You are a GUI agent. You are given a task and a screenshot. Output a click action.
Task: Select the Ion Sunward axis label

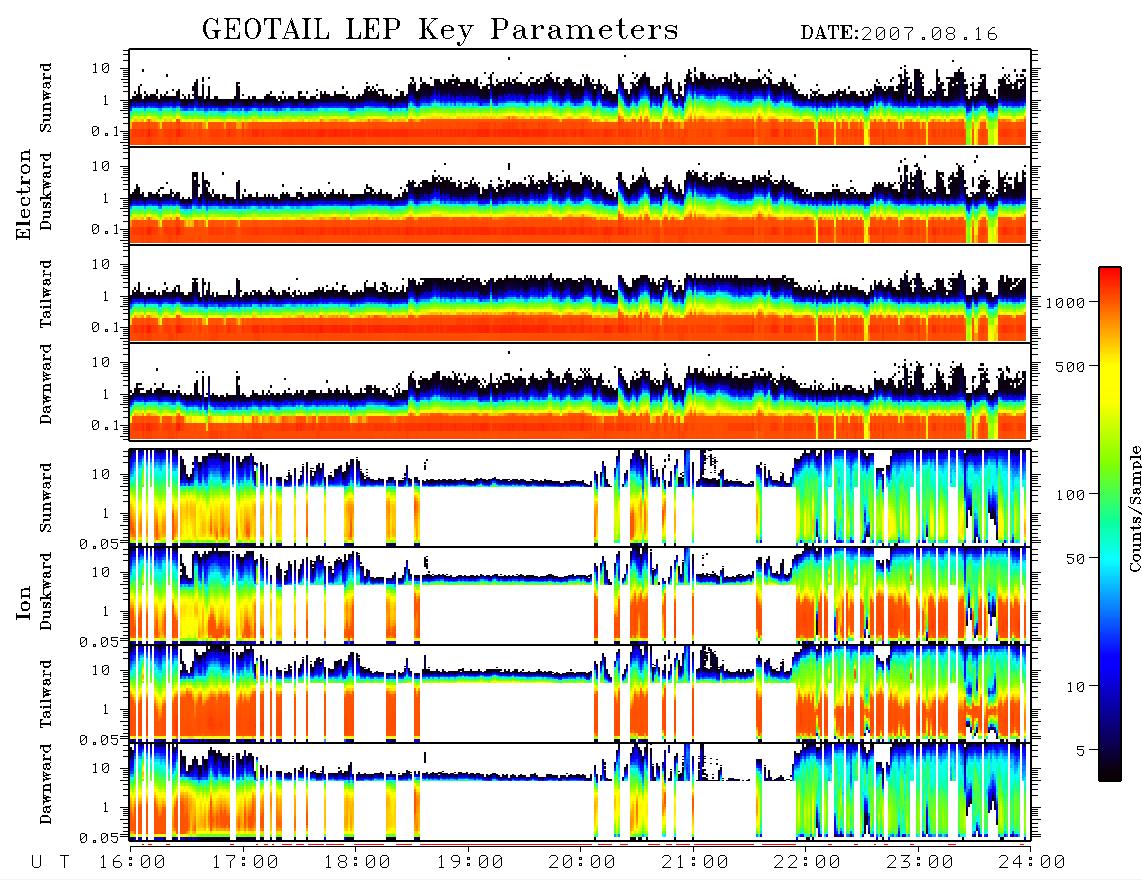click(x=46, y=498)
